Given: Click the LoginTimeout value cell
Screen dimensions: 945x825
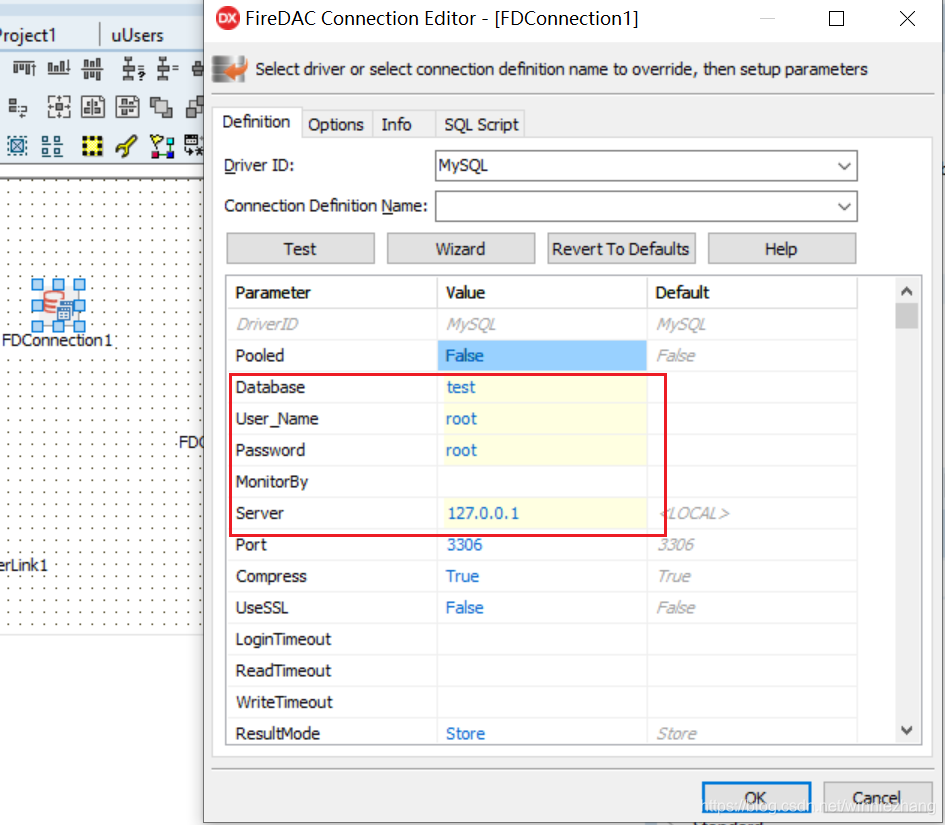Looking at the screenshot, I should pos(542,639).
